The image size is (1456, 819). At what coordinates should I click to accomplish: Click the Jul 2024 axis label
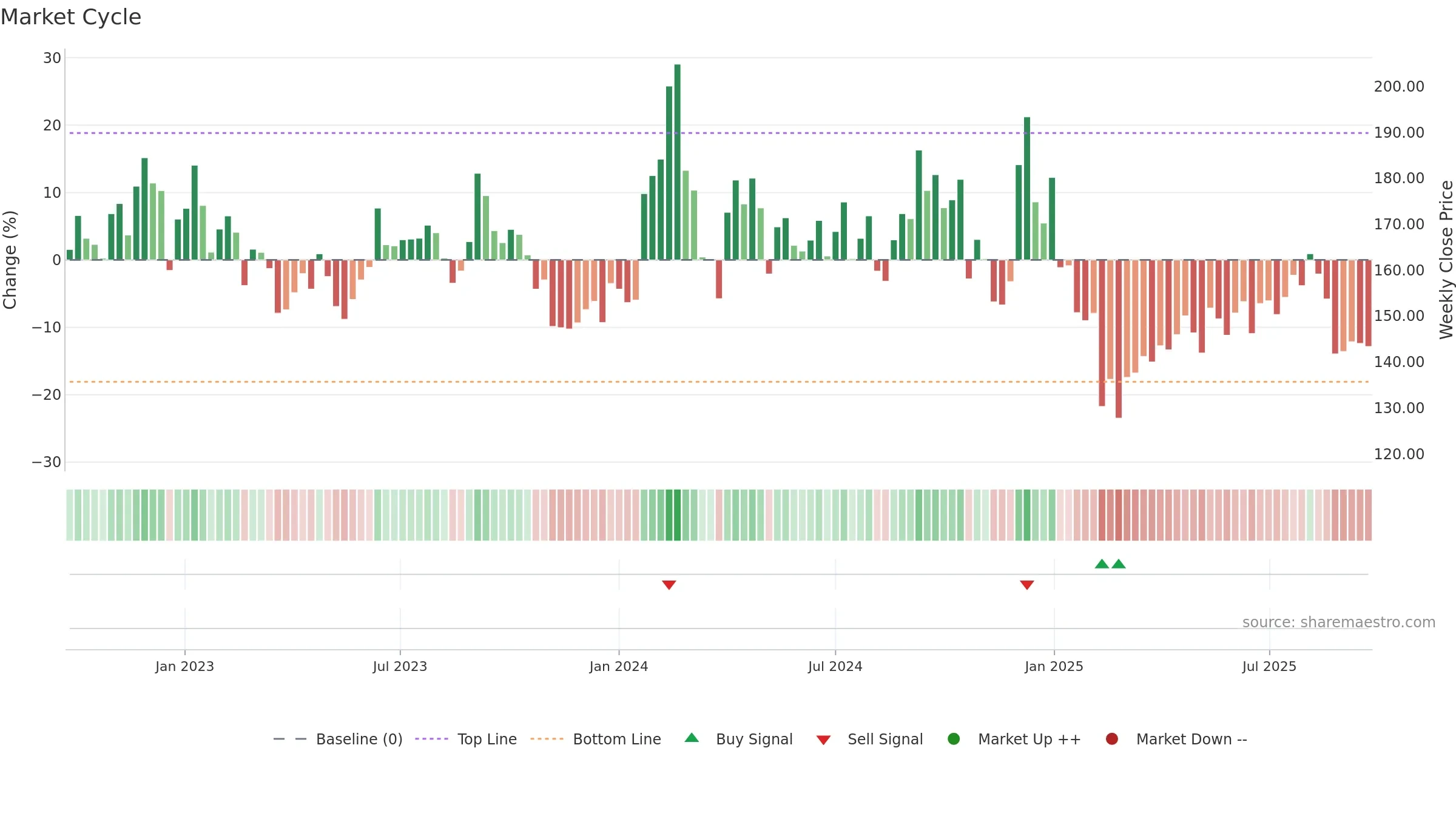click(835, 666)
